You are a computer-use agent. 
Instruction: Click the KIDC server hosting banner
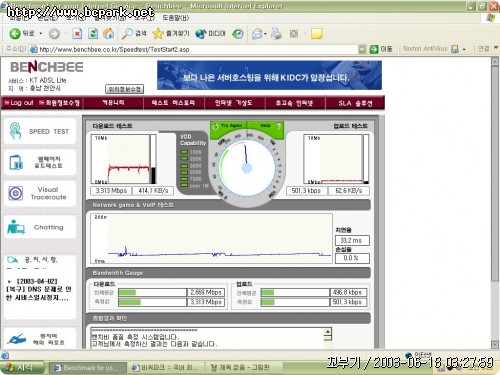click(x=269, y=75)
